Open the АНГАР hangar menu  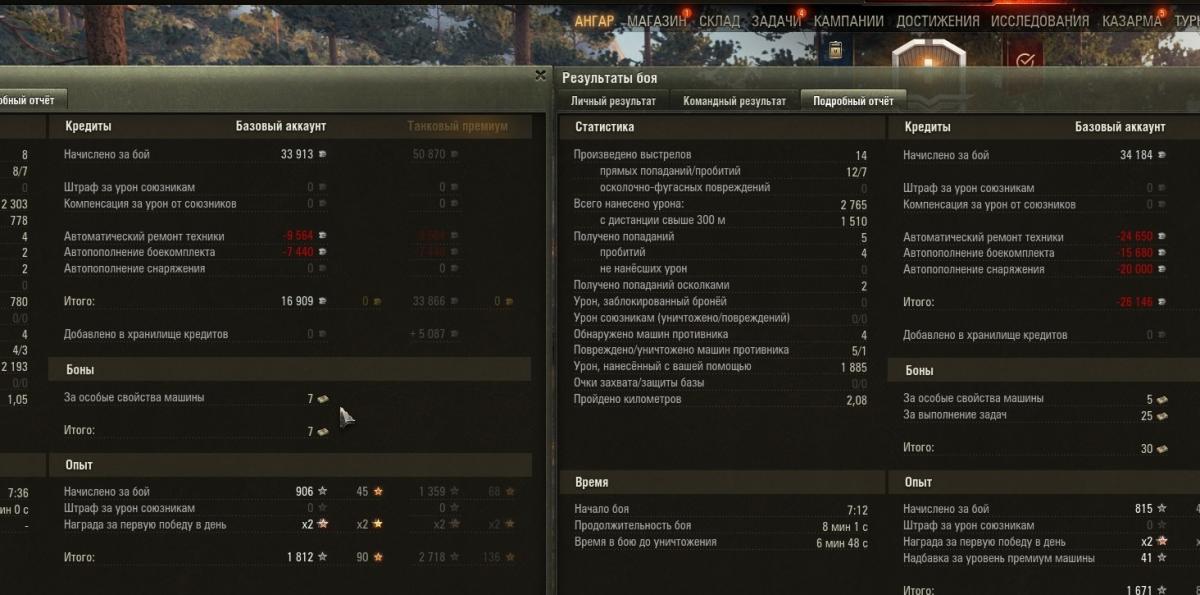(594, 21)
